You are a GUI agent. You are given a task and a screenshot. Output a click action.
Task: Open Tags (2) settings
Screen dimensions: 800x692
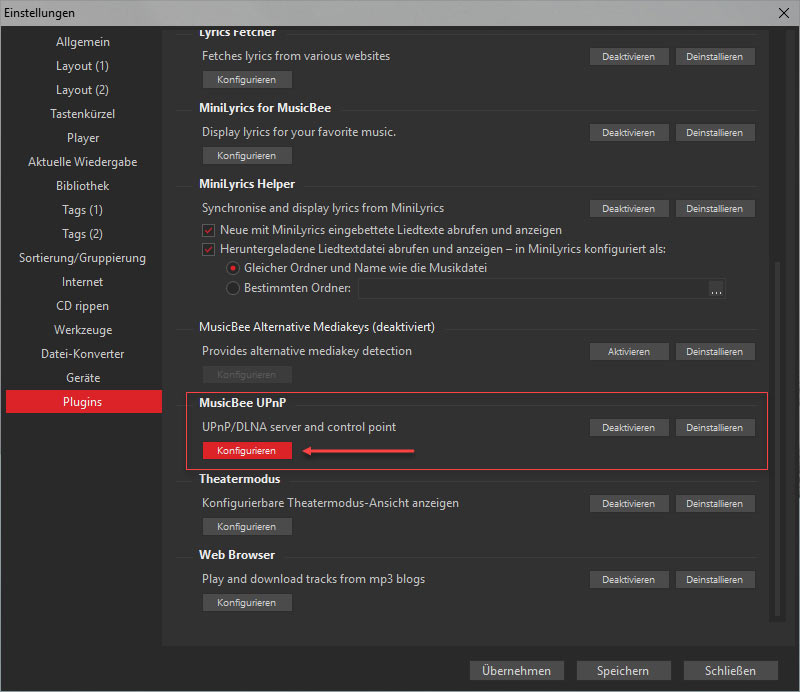tap(83, 234)
